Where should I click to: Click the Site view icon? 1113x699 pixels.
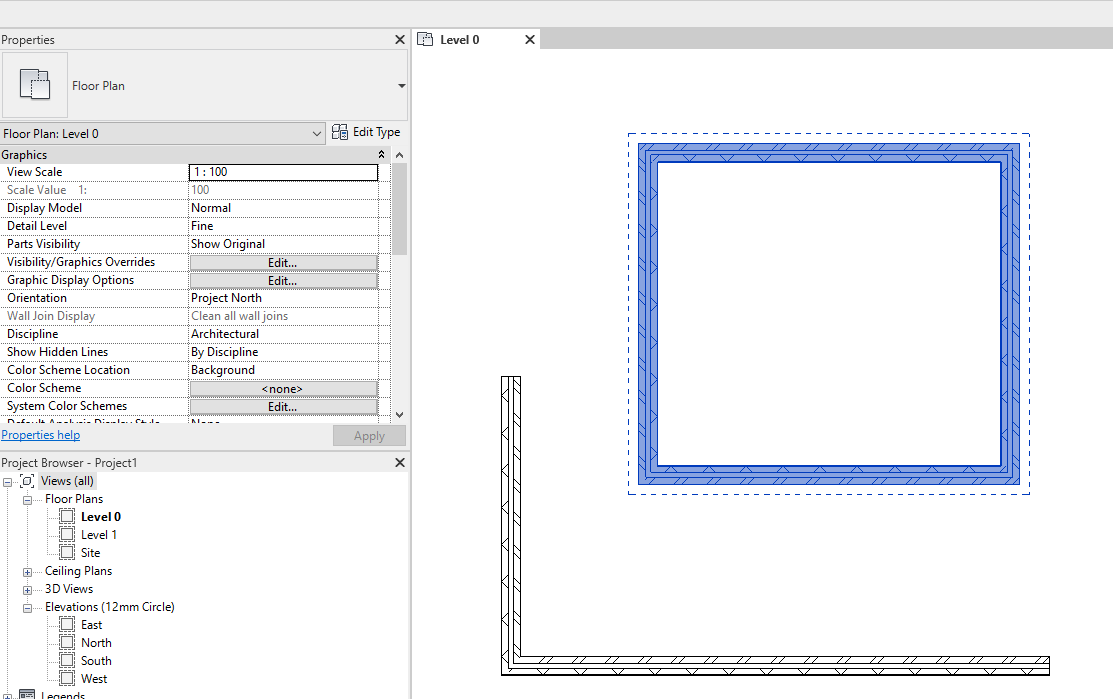pos(66,552)
